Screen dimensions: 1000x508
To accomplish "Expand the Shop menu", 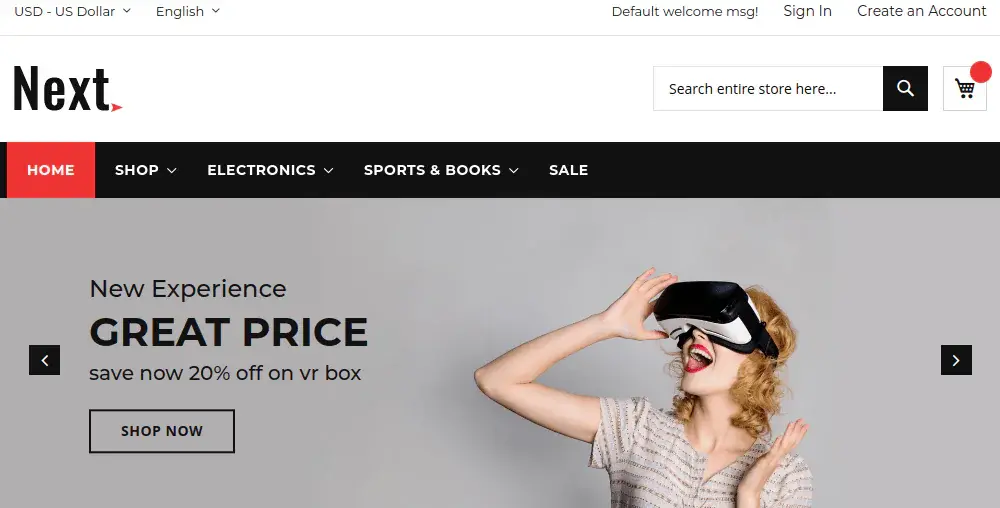I will 146,170.
